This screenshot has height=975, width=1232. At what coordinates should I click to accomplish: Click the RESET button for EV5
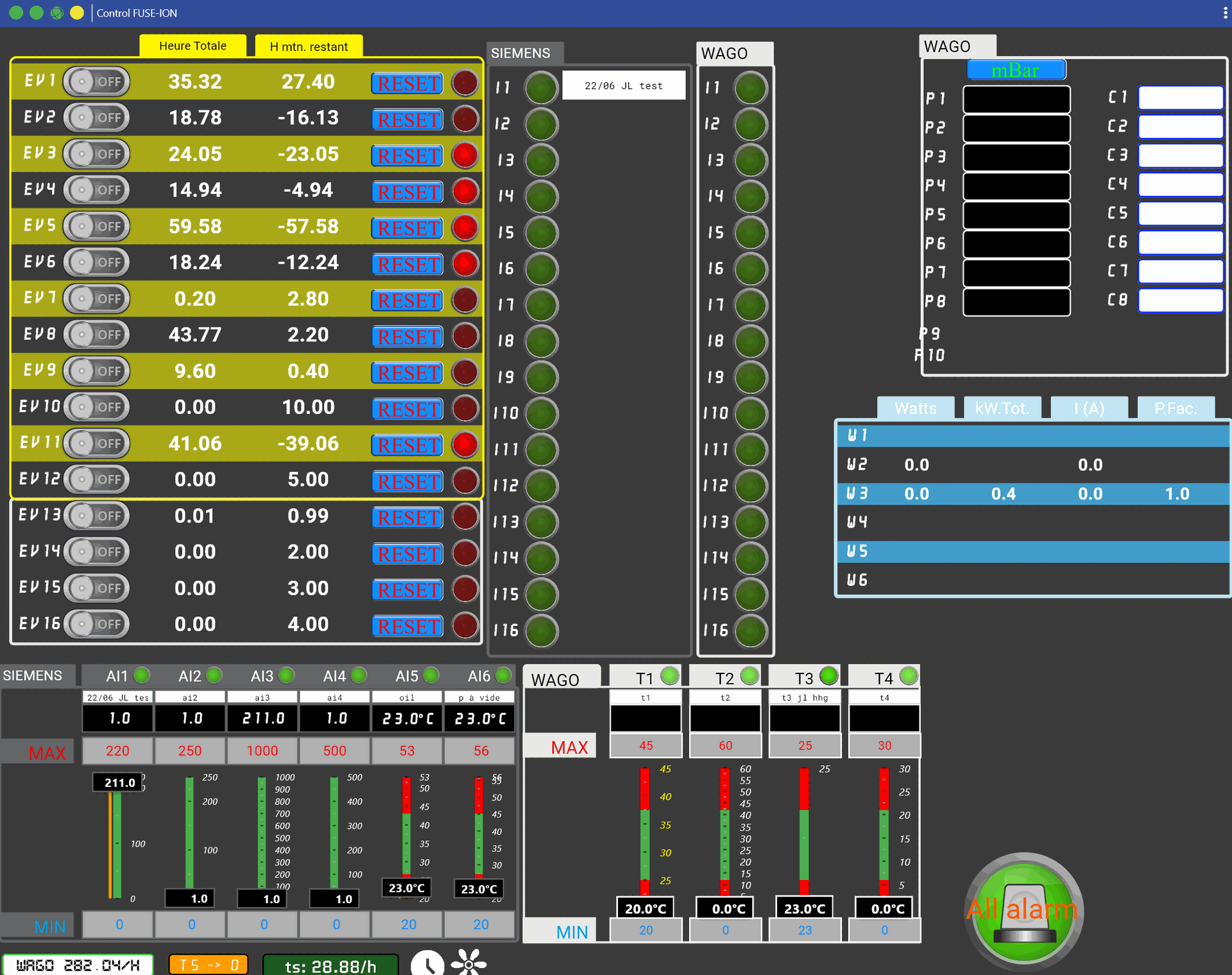tap(407, 228)
